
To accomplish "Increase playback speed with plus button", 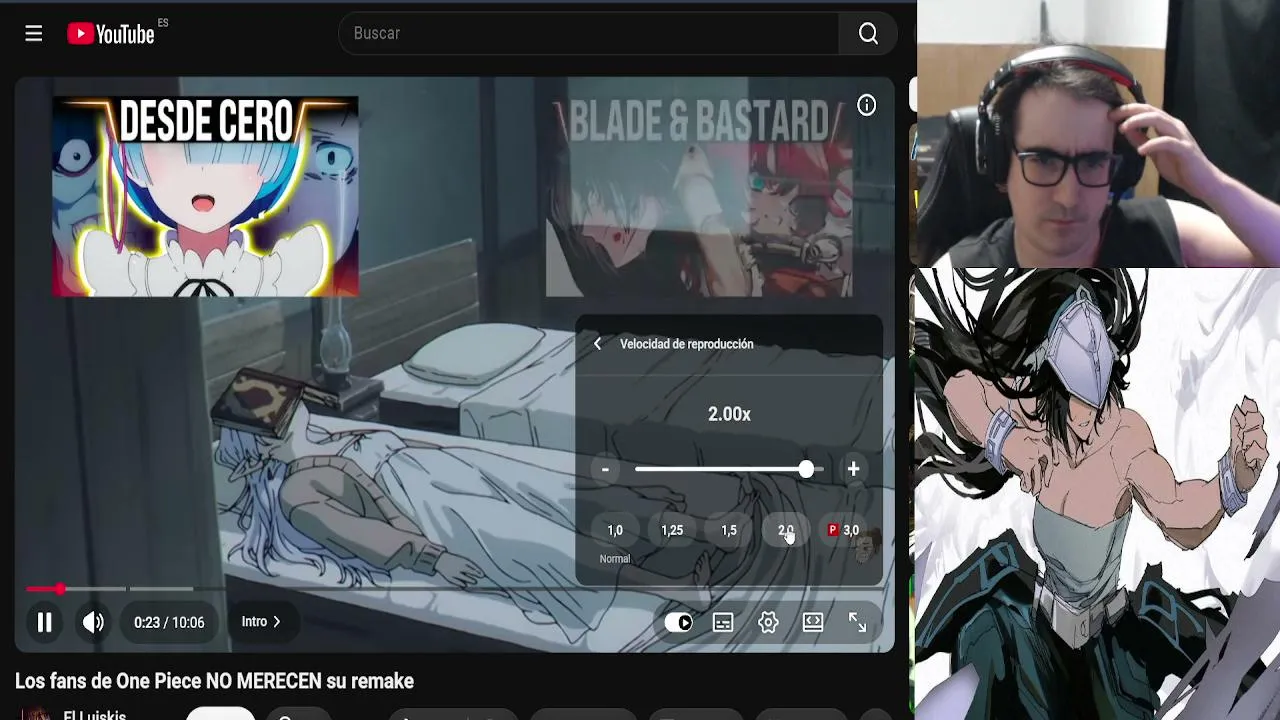I will click(x=853, y=469).
